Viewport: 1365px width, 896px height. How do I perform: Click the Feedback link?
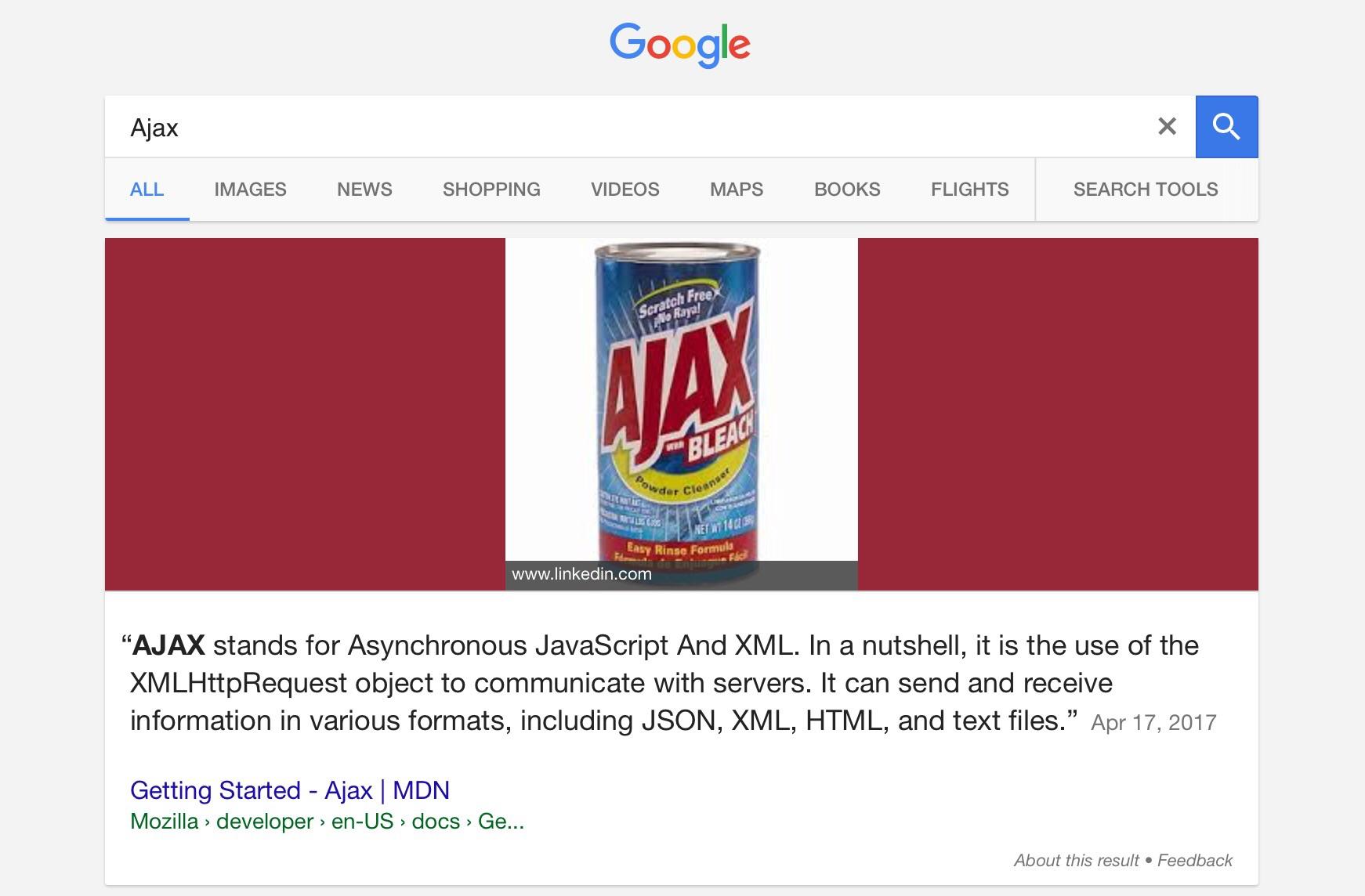click(x=1195, y=861)
